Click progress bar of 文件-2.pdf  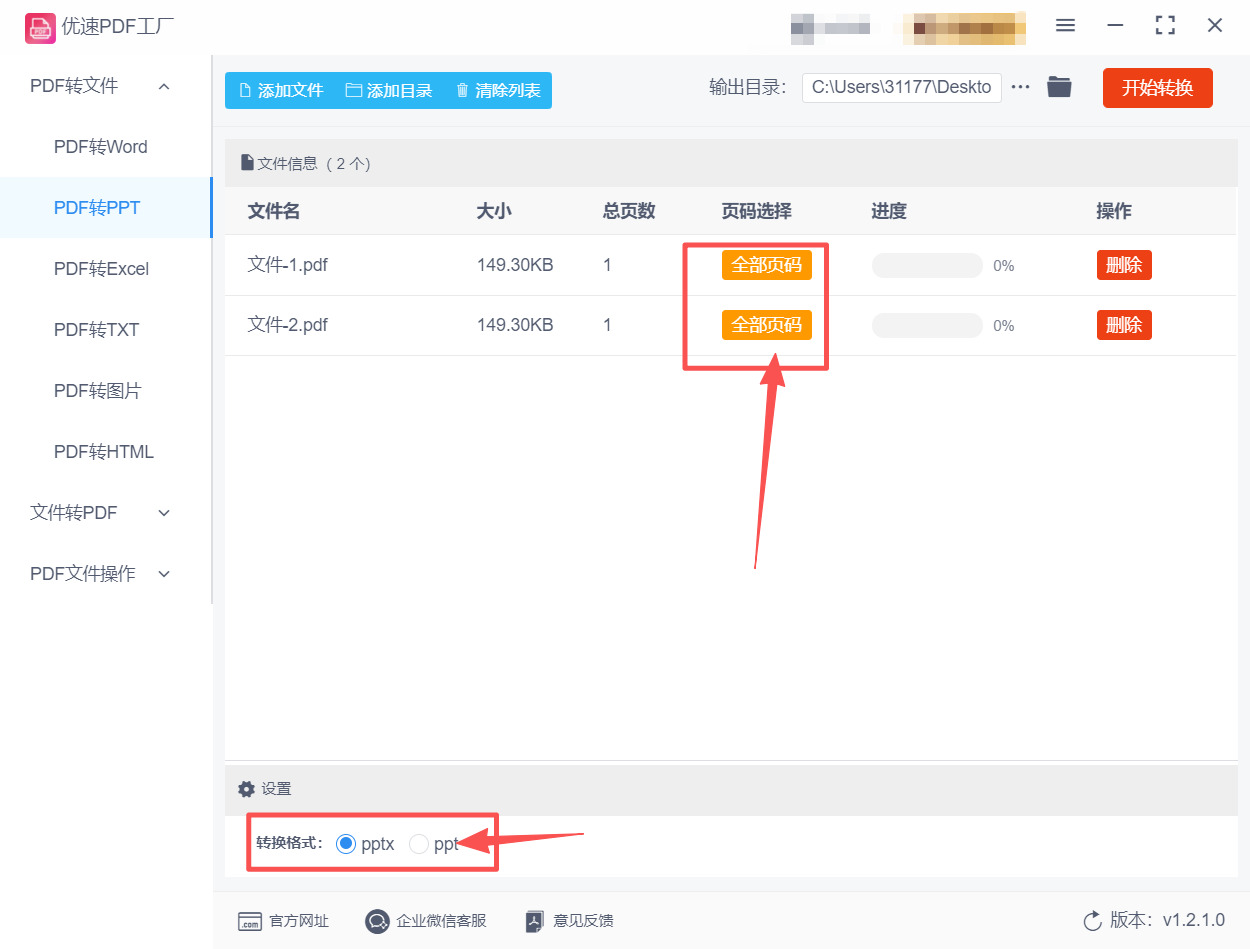click(x=927, y=325)
